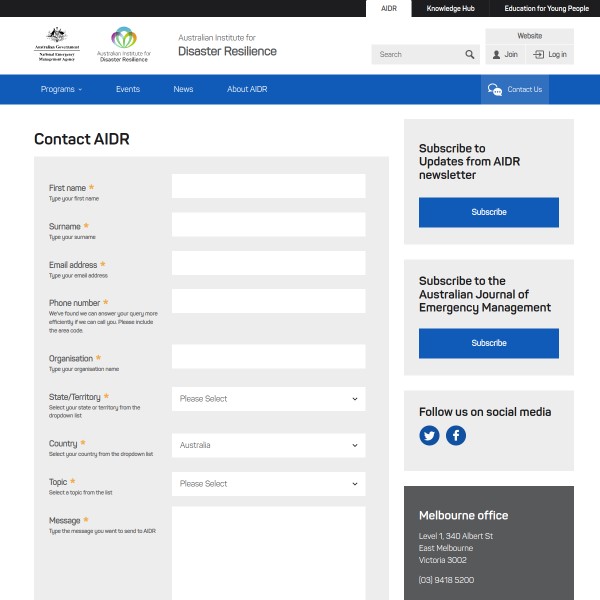Click the First name input field
Image resolution: width=600 pixels, height=600 pixels.
pyautogui.click(x=268, y=187)
